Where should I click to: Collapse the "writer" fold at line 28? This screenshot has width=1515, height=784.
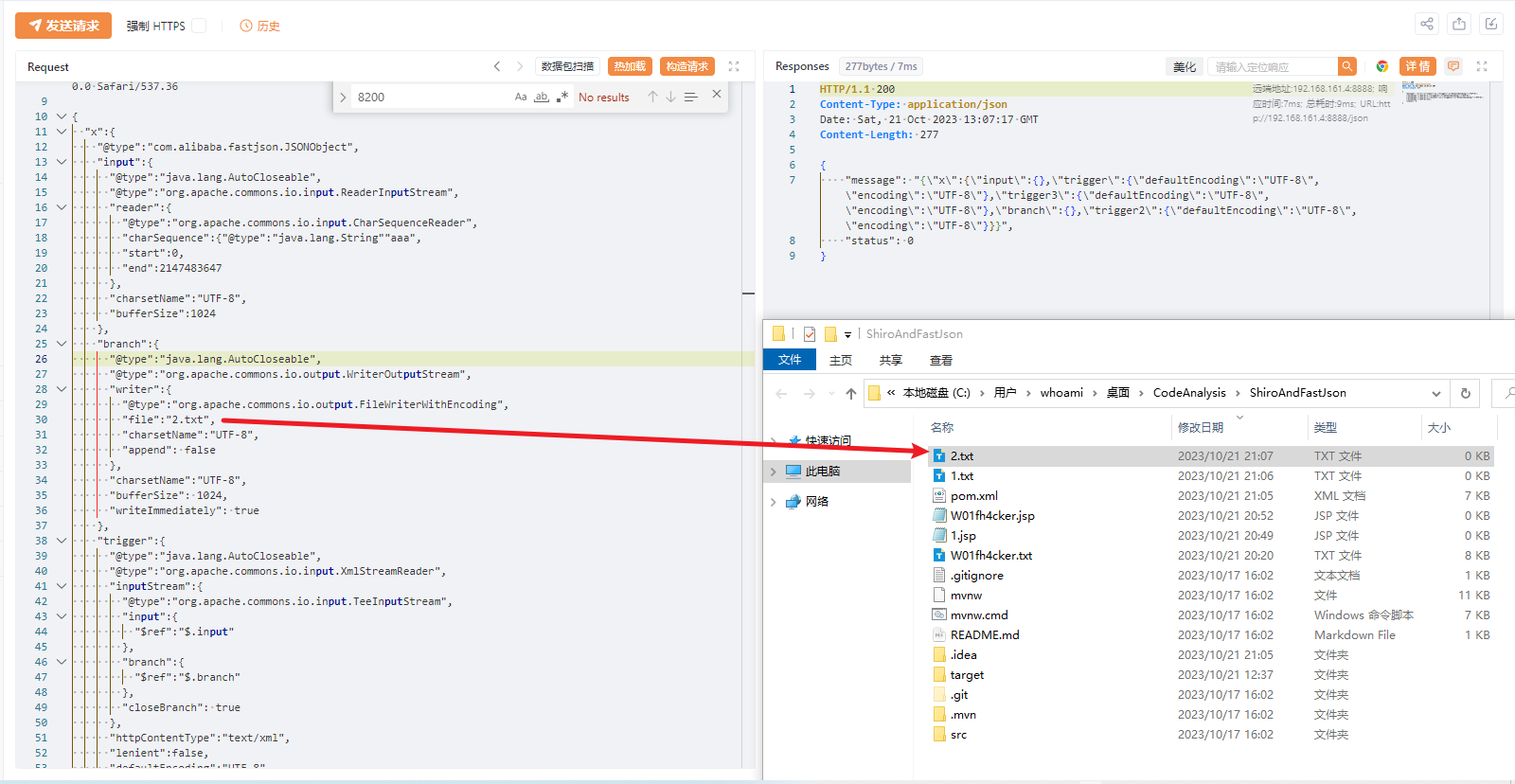click(62, 389)
